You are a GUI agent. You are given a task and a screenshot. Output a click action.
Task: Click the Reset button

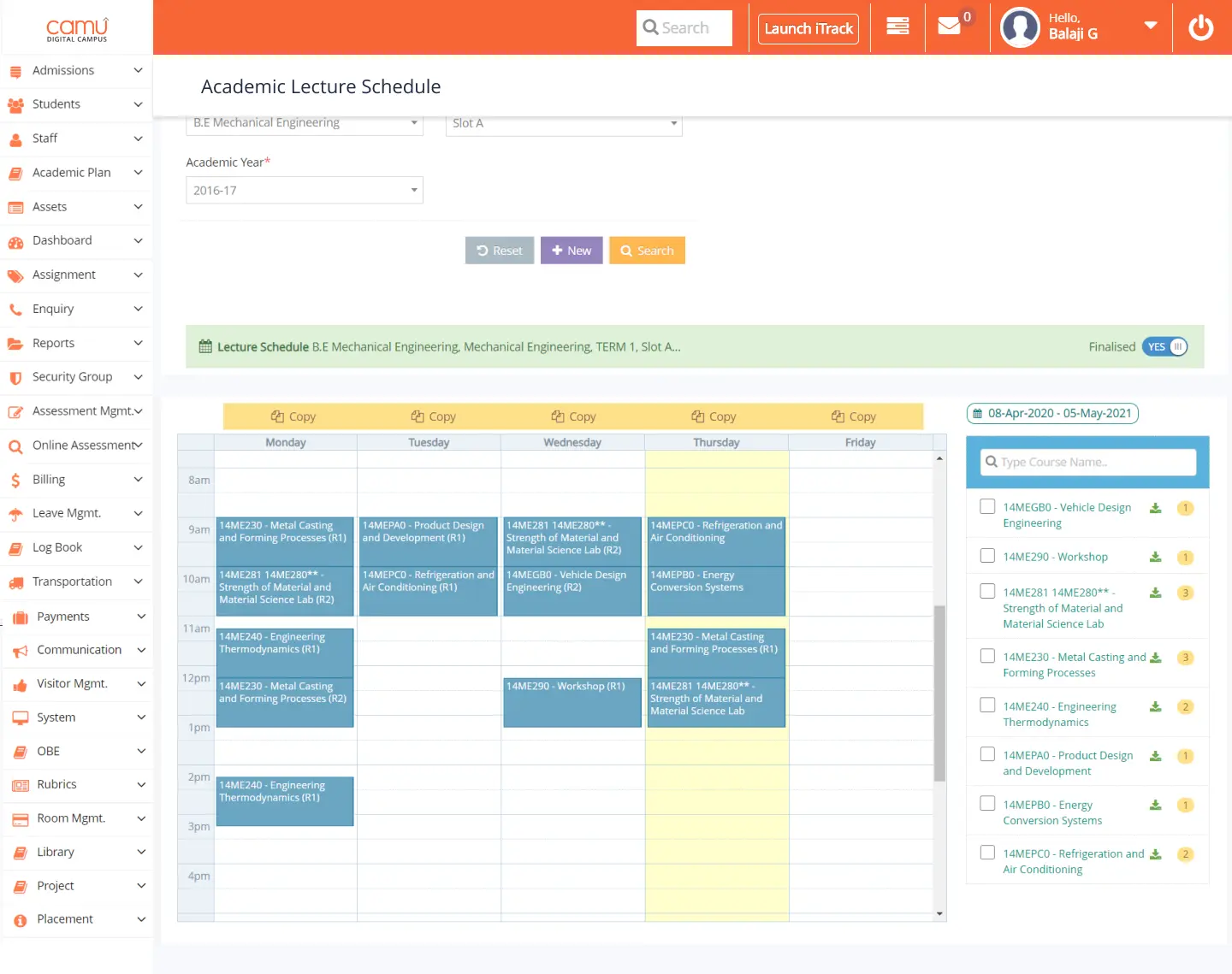tap(500, 251)
